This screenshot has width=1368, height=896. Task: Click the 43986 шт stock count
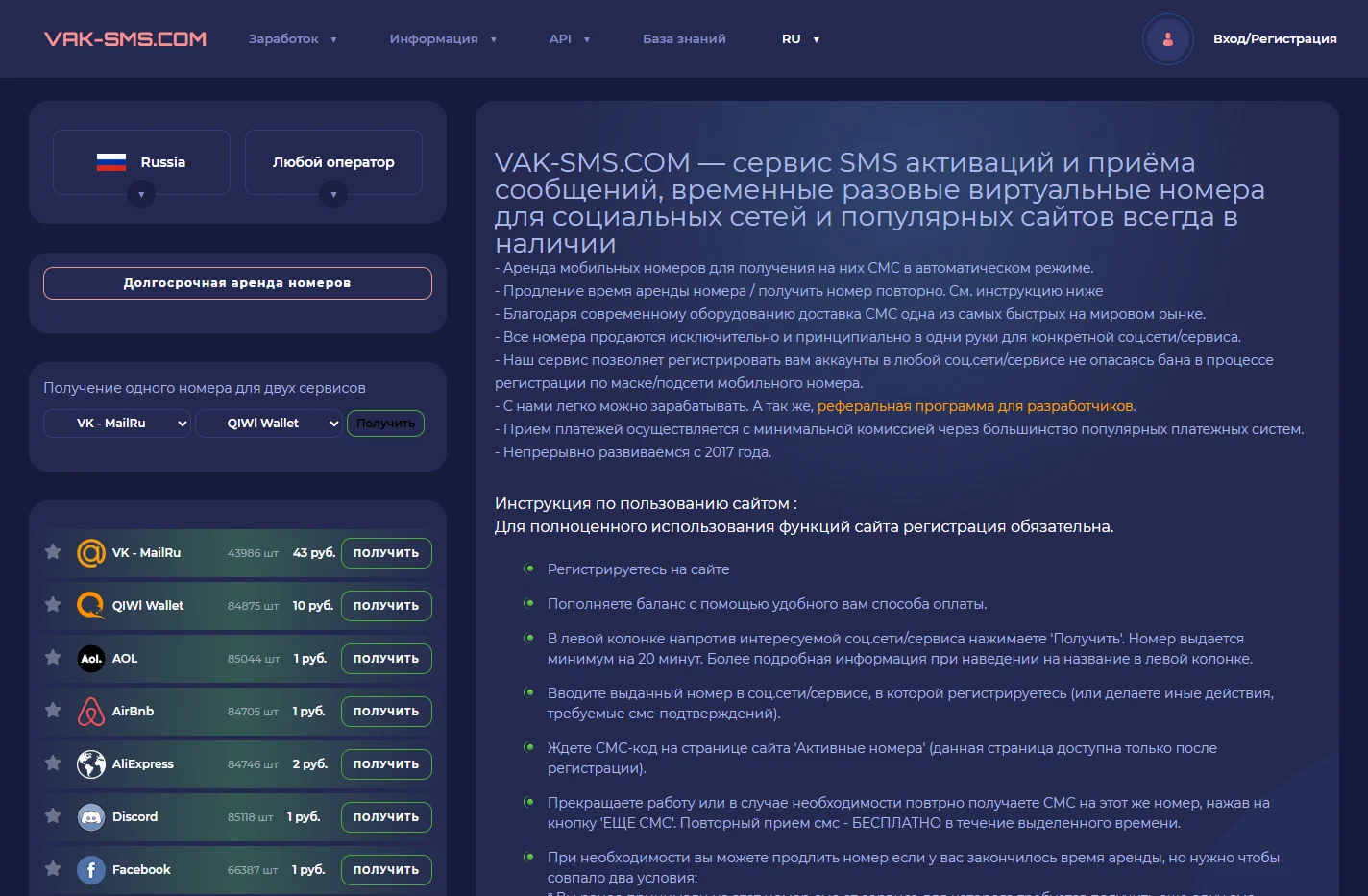pos(253,553)
